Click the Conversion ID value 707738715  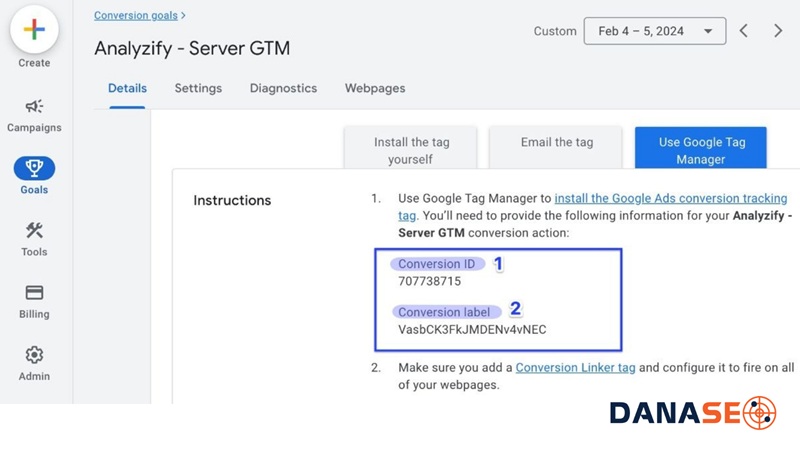tap(430, 281)
